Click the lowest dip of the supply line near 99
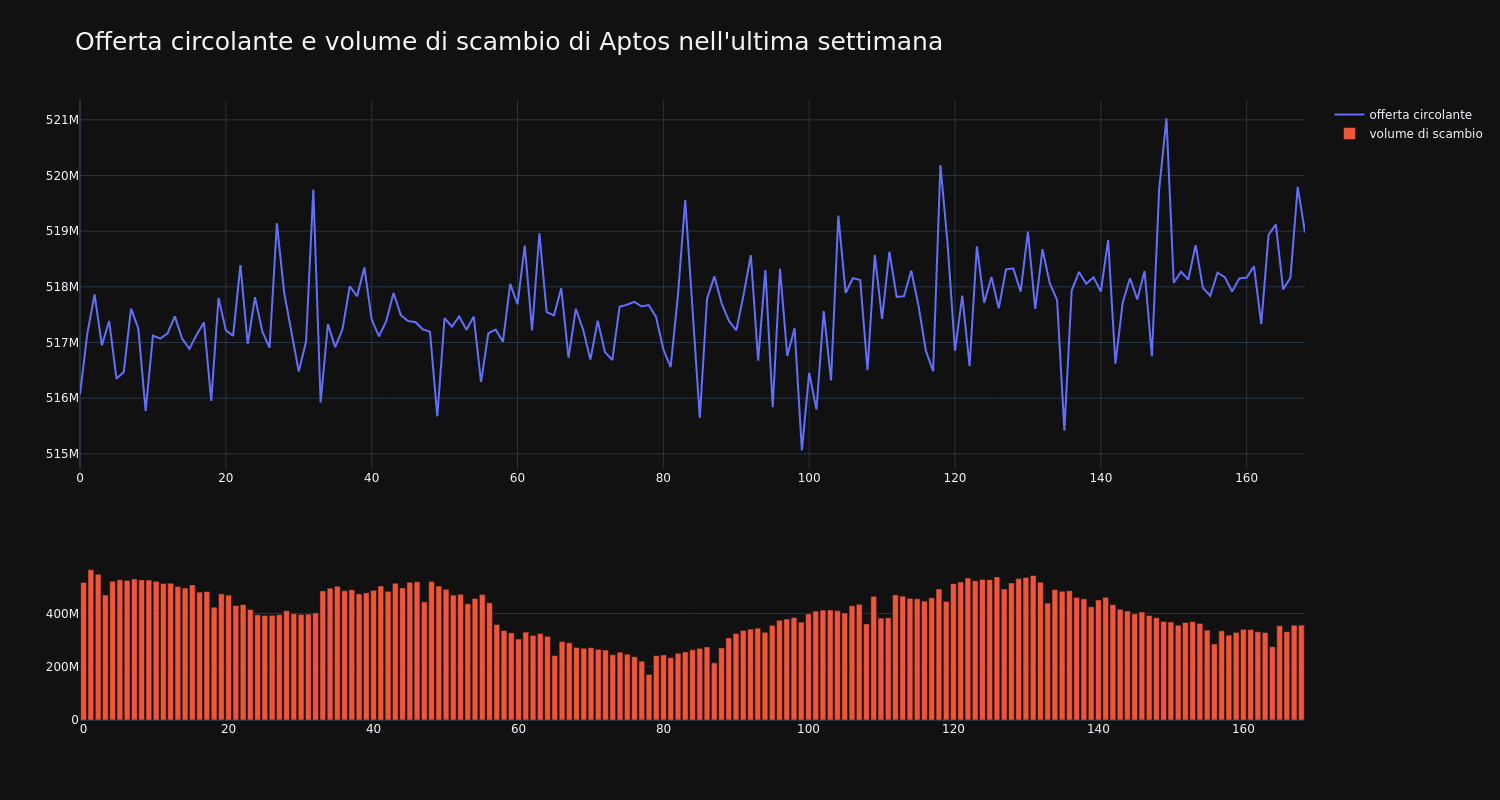 coord(802,449)
